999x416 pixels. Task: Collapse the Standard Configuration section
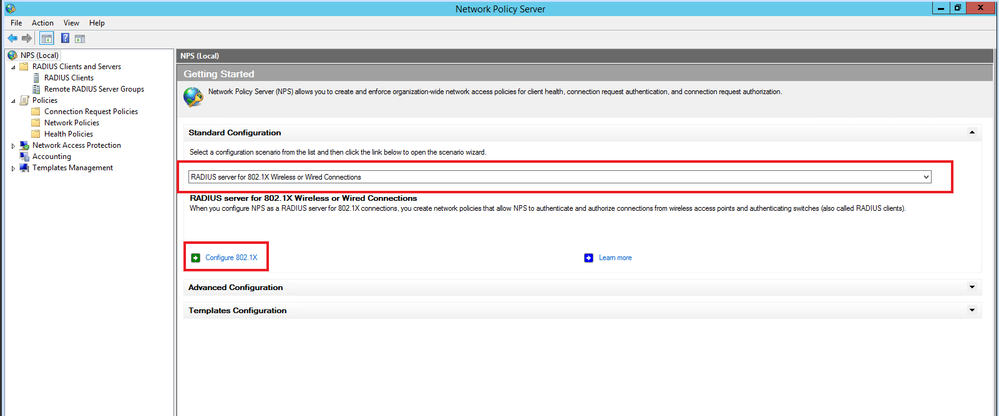coord(972,132)
